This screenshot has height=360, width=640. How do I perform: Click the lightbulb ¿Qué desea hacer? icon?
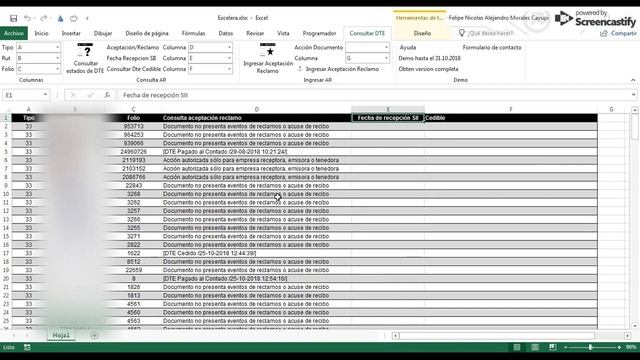pyautogui.click(x=462, y=33)
